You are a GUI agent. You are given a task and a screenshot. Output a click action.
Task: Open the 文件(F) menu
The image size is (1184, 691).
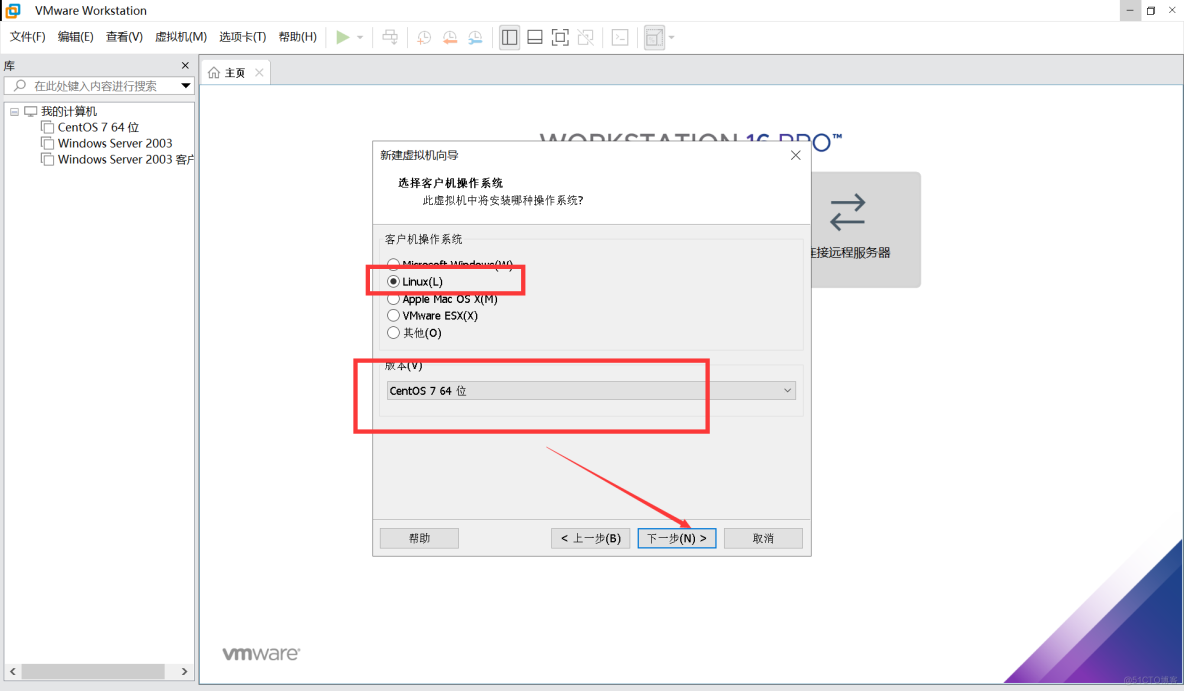[x=27, y=36]
